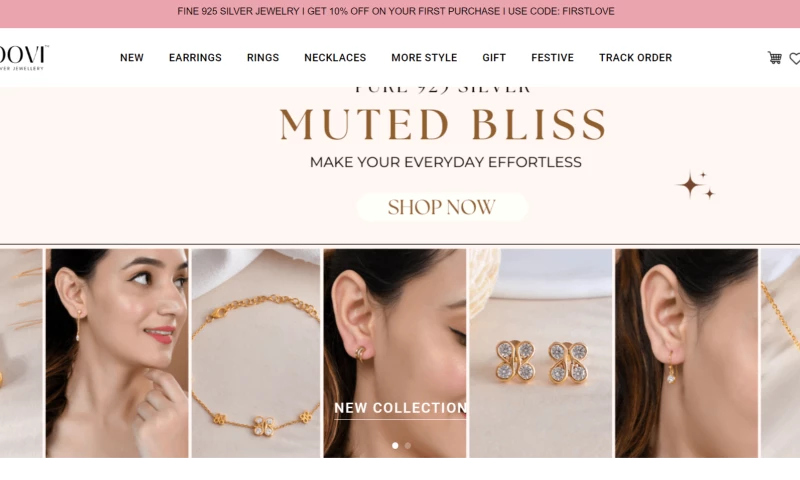Open the RINGS menu

[263, 58]
